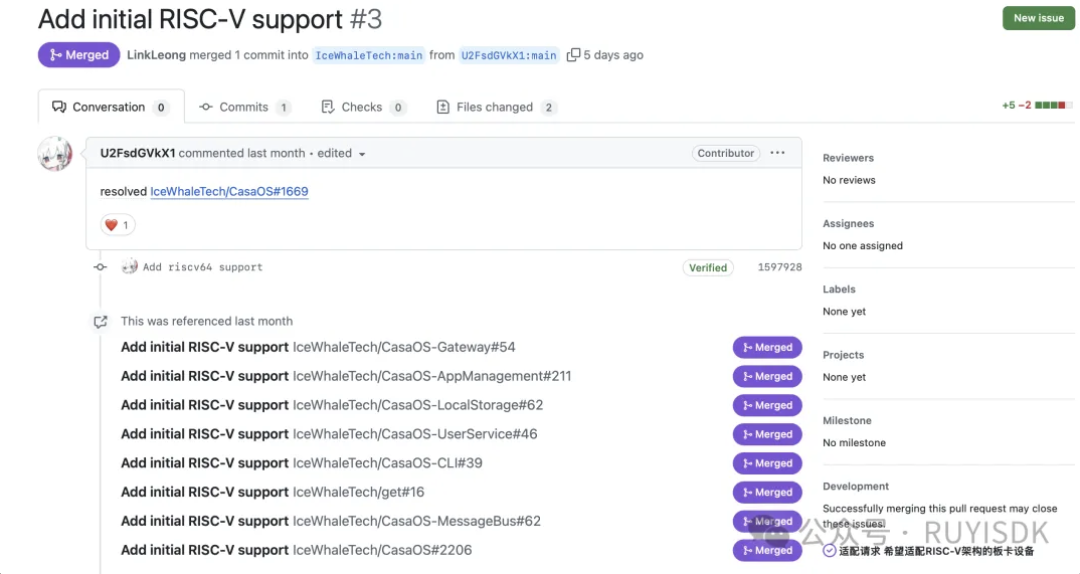1080x574 pixels.
Task: Click the commit author's small avatar
Action: pyautogui.click(x=129, y=267)
